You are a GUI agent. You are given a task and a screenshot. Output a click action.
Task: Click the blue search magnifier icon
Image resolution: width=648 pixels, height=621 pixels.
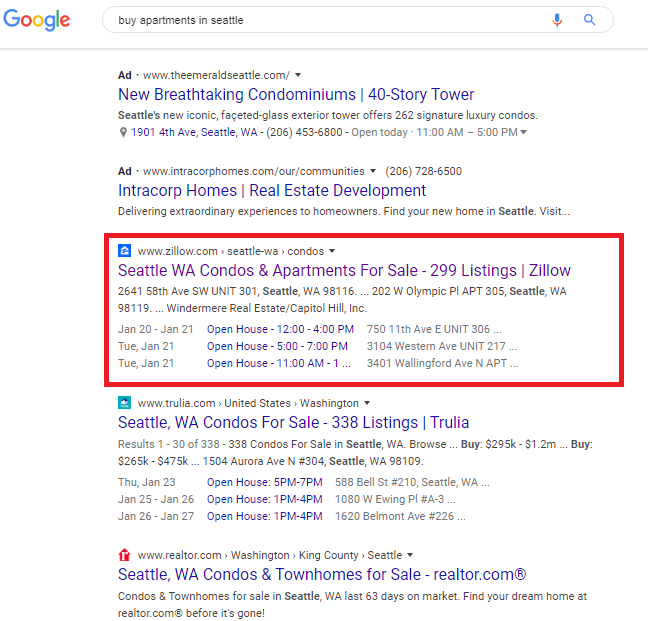[x=589, y=19]
